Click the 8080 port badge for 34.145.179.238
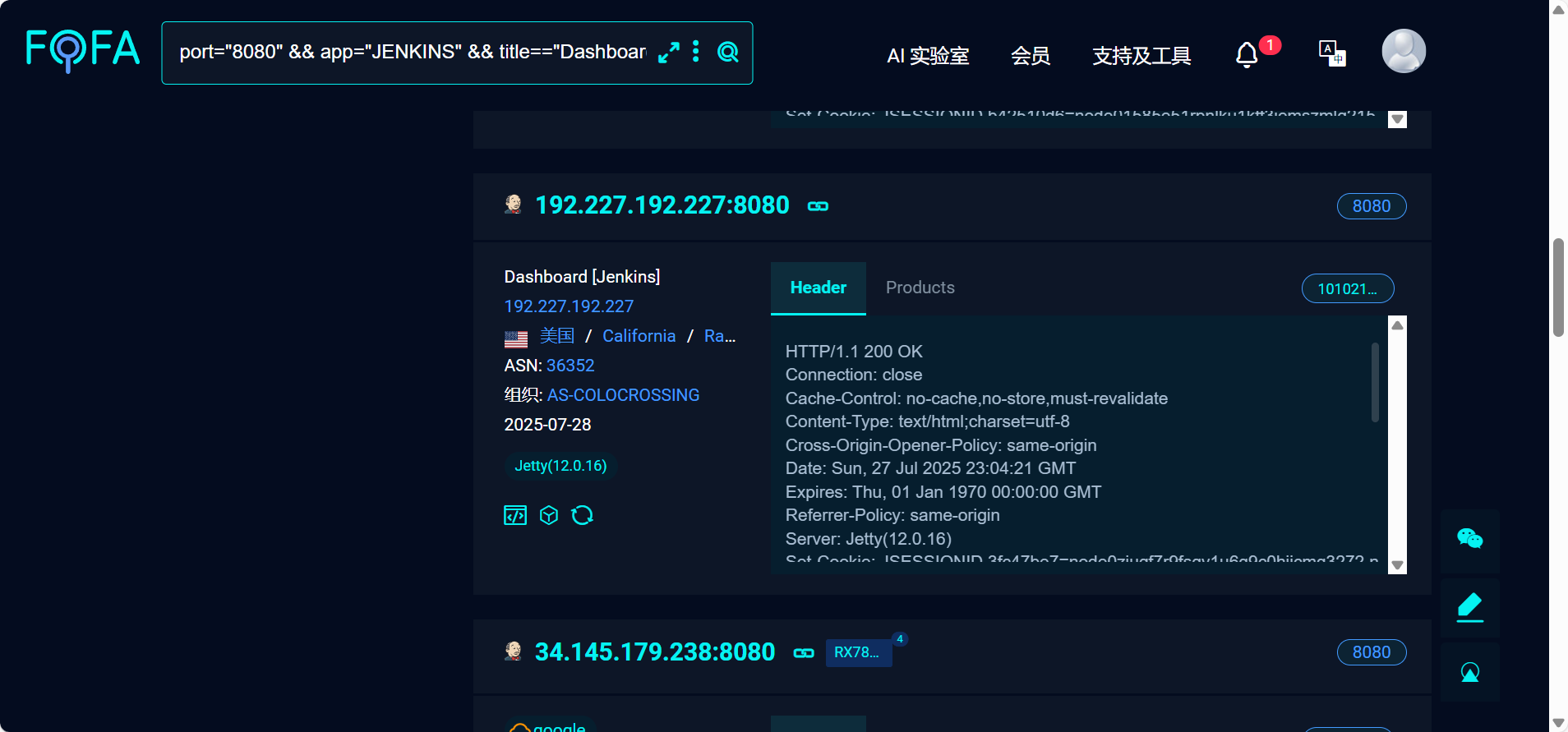The height and width of the screenshot is (732, 1568). (x=1372, y=652)
